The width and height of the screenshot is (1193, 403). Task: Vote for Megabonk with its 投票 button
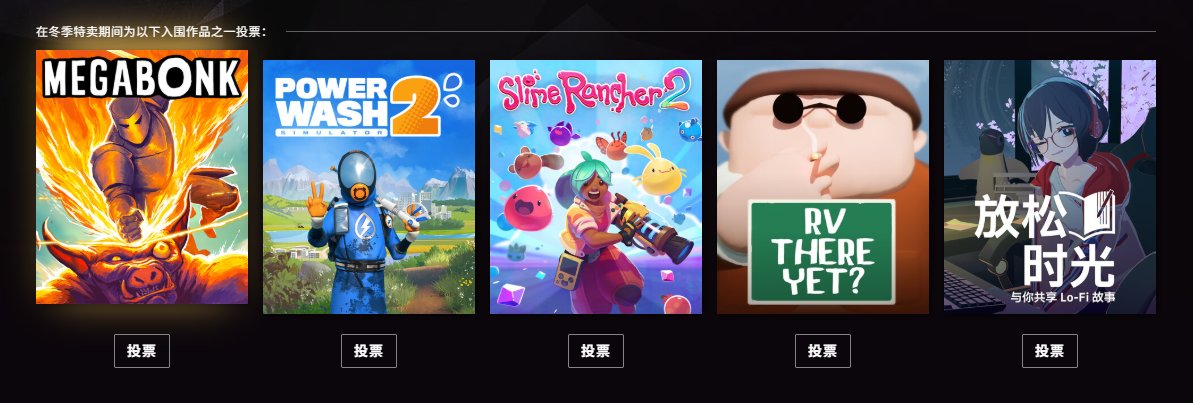[142, 351]
